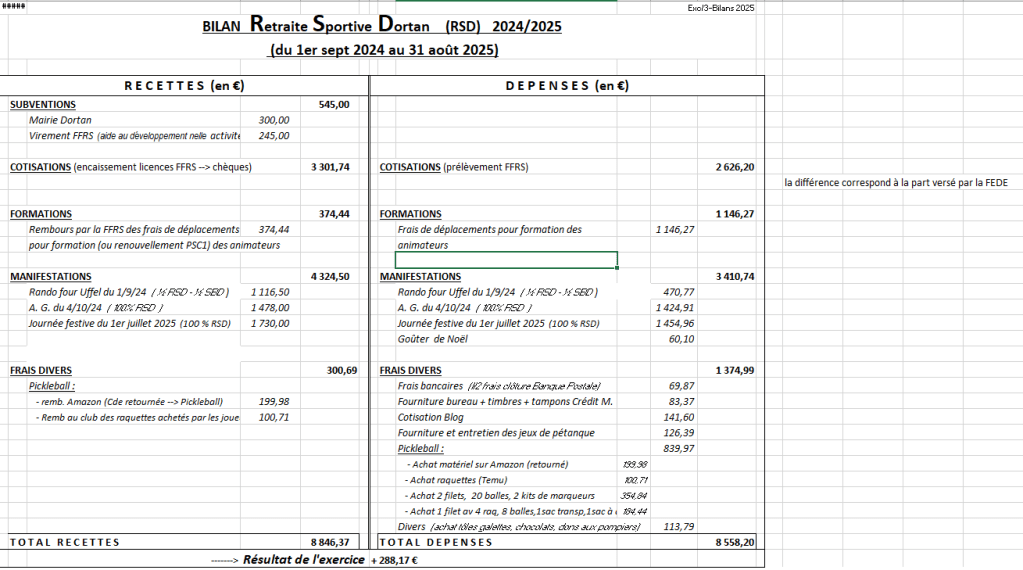This screenshot has width=1023, height=570.
Task: Click the TOTAL RECETTES value 8 846,37
Action: point(330,542)
